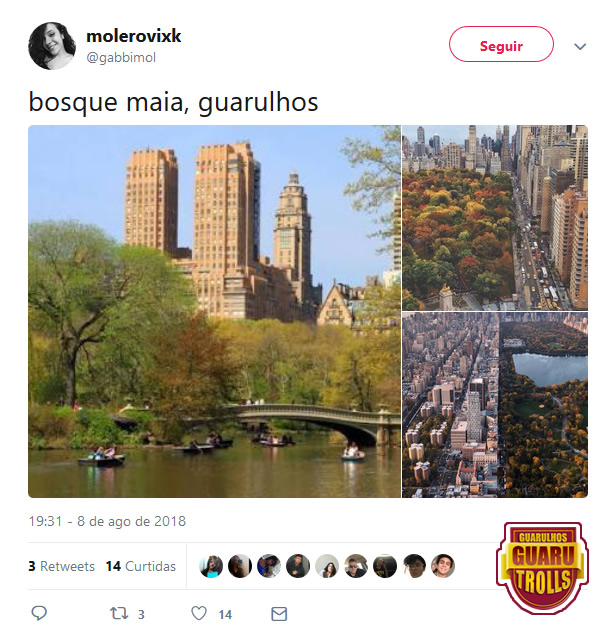The width and height of the screenshot is (615, 632).
Task: Like the tweet with the heart icon
Action: (199, 613)
